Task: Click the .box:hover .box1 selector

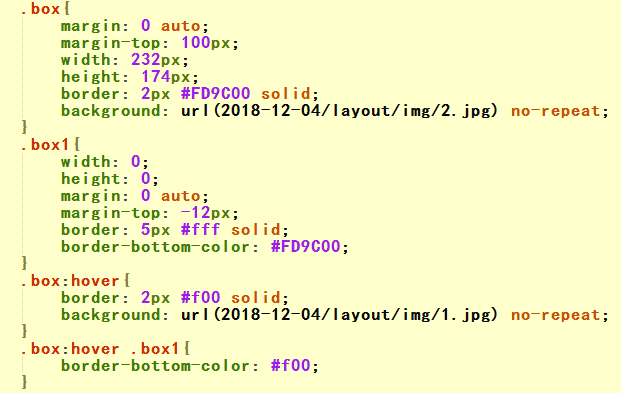Action: pos(100,349)
